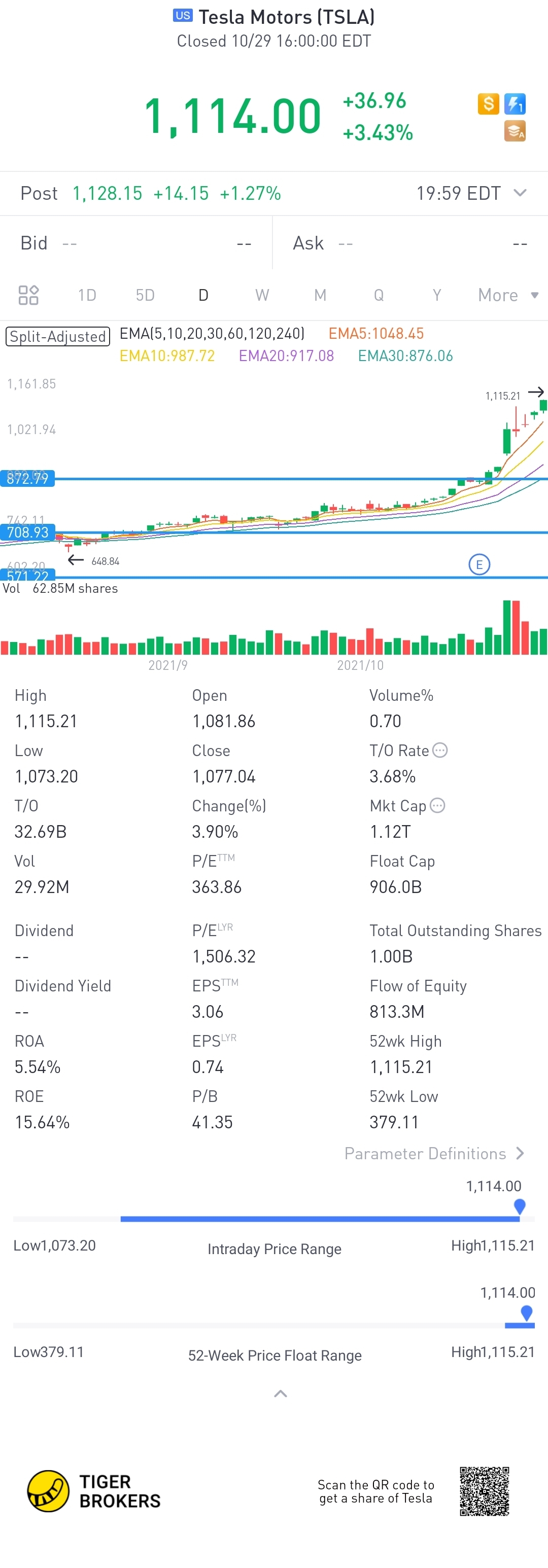
Task: Tap the Tiger Brokers logo
Action: (94, 1491)
